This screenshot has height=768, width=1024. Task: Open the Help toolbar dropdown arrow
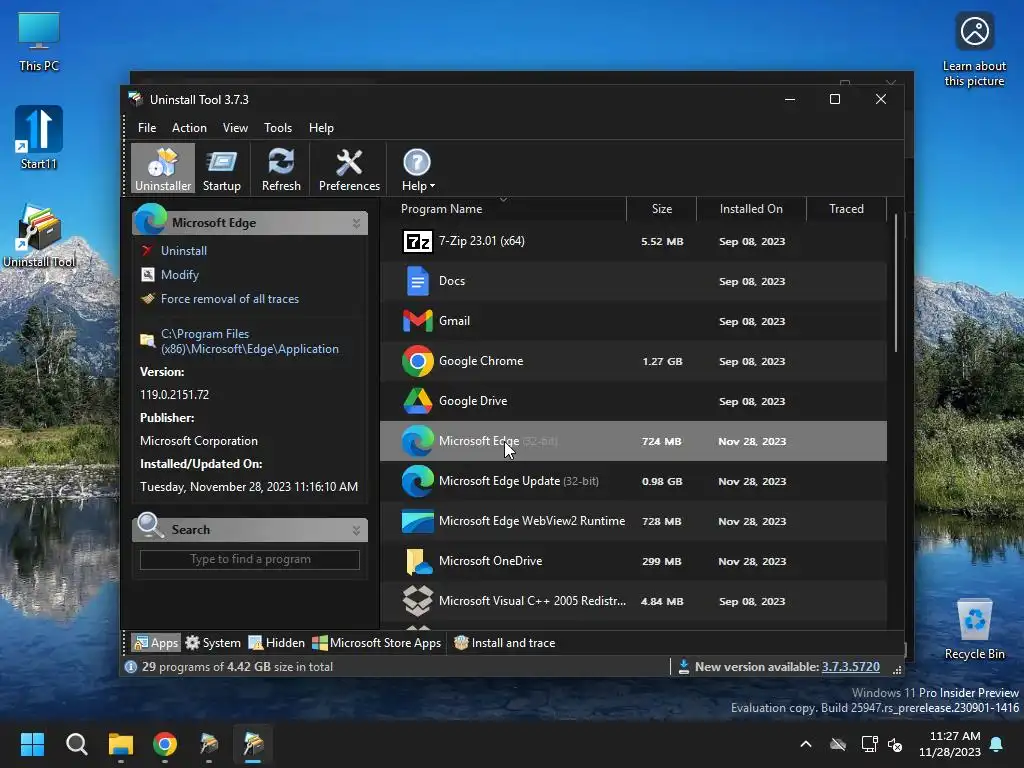[x=432, y=186]
